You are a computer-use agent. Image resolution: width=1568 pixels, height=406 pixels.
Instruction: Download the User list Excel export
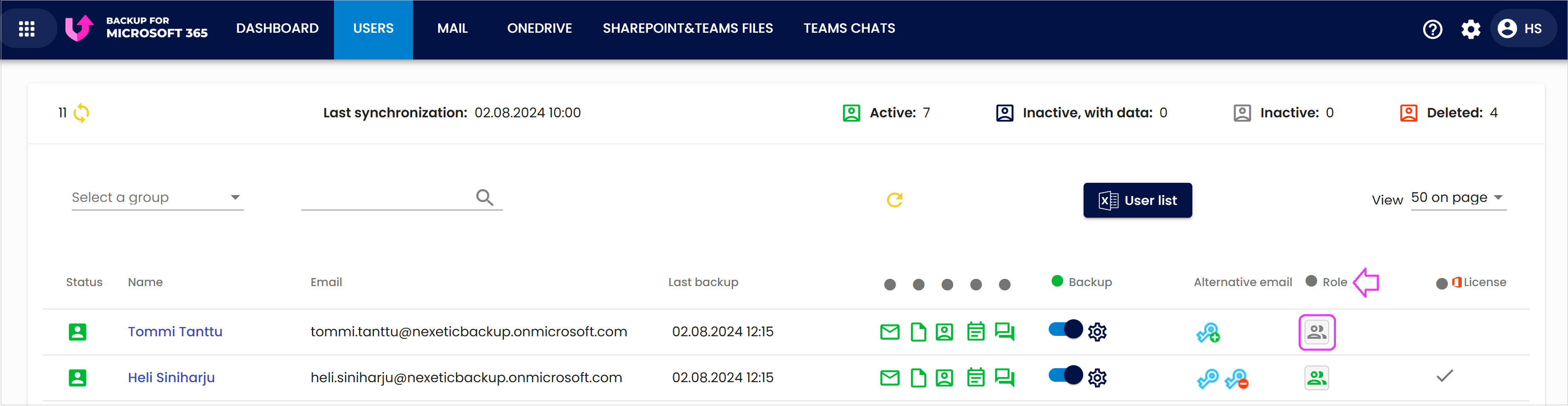click(1137, 200)
